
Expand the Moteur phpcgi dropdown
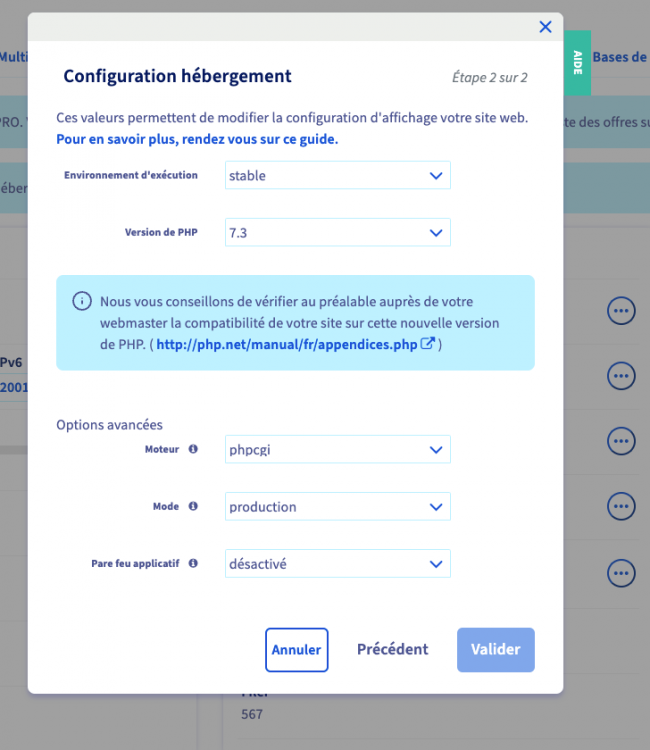coord(338,449)
